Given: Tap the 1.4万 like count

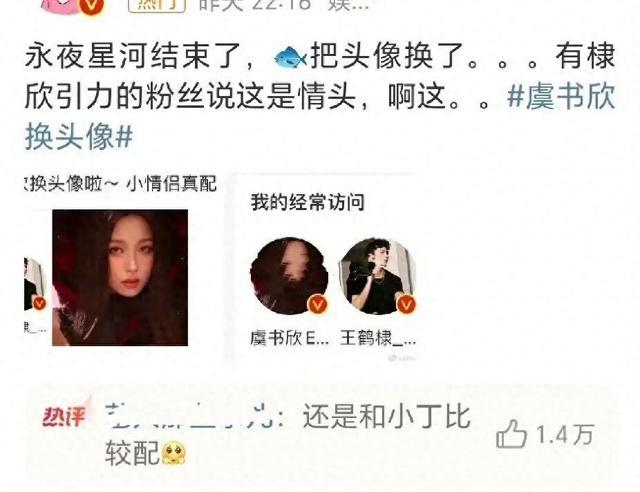Looking at the screenshot, I should (564, 434).
